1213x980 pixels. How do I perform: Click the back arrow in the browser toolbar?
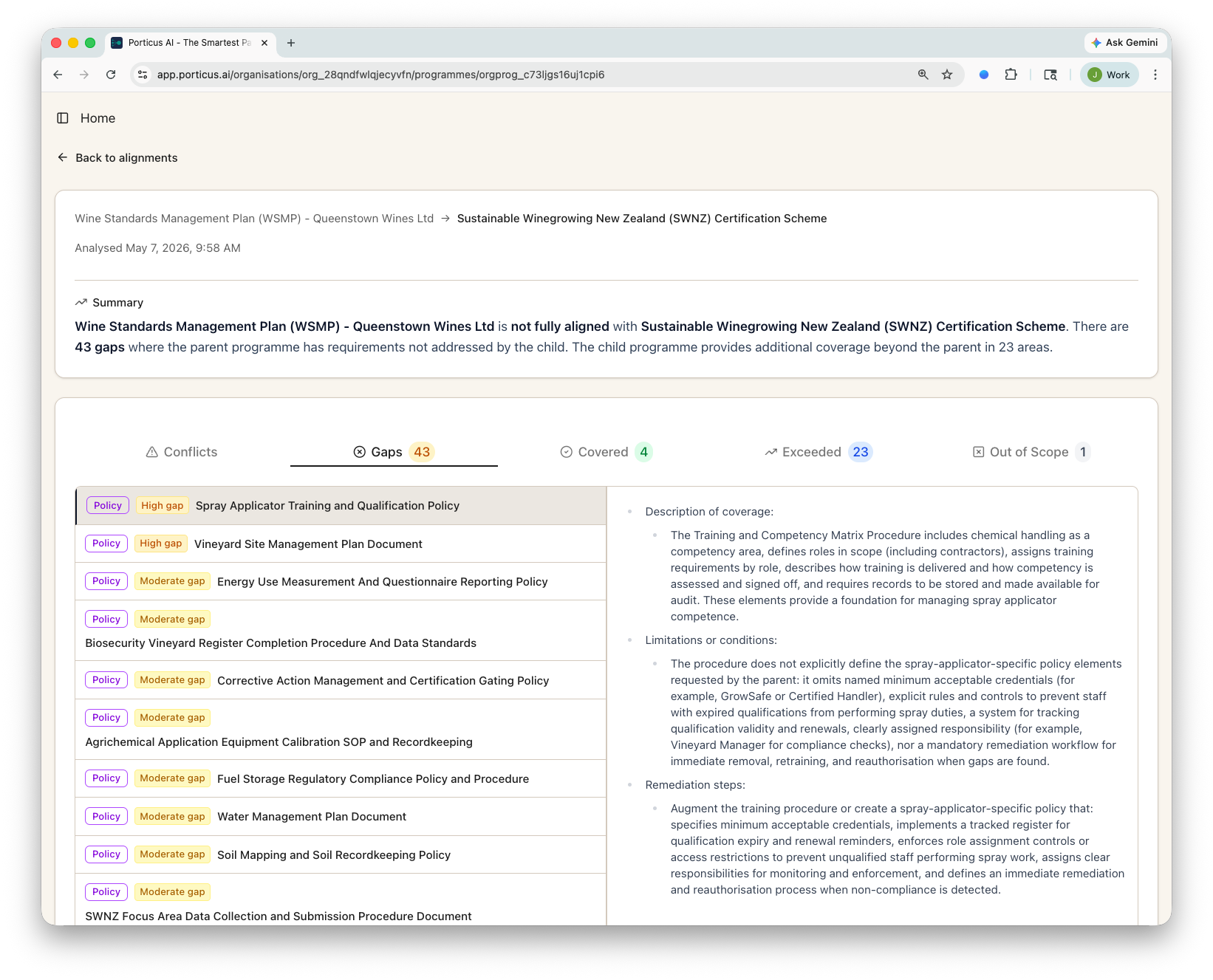point(58,75)
